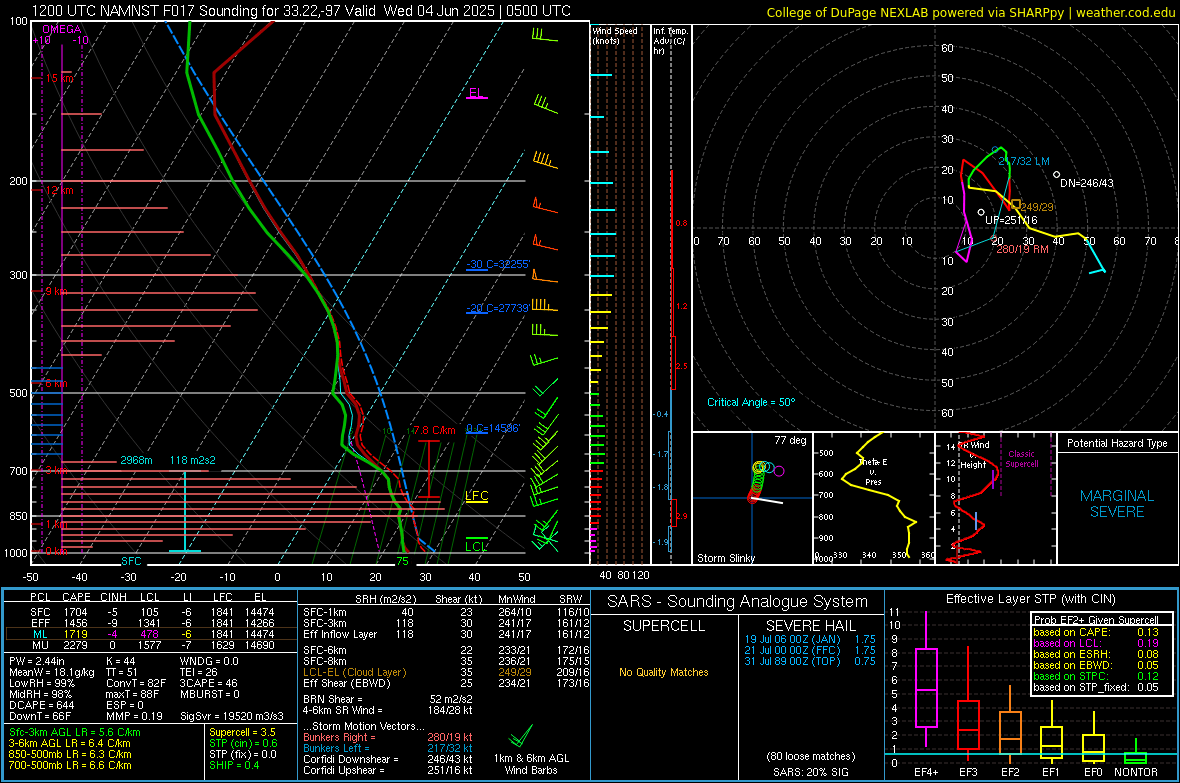Click the magenta Classic Supercell label
The image size is (1180, 783).
click(1021, 459)
